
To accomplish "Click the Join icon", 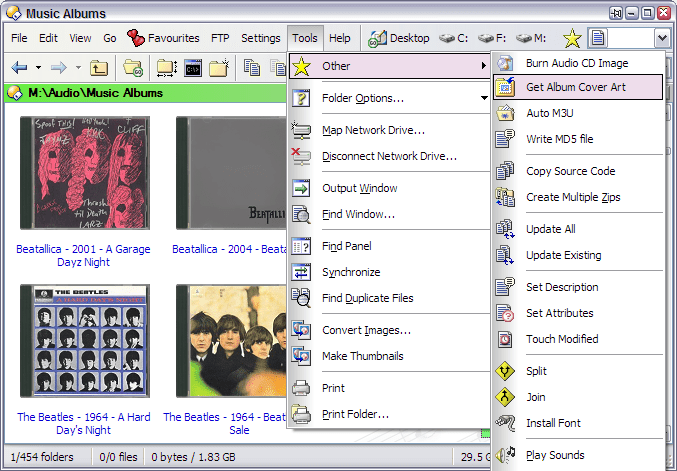I will coord(505,397).
